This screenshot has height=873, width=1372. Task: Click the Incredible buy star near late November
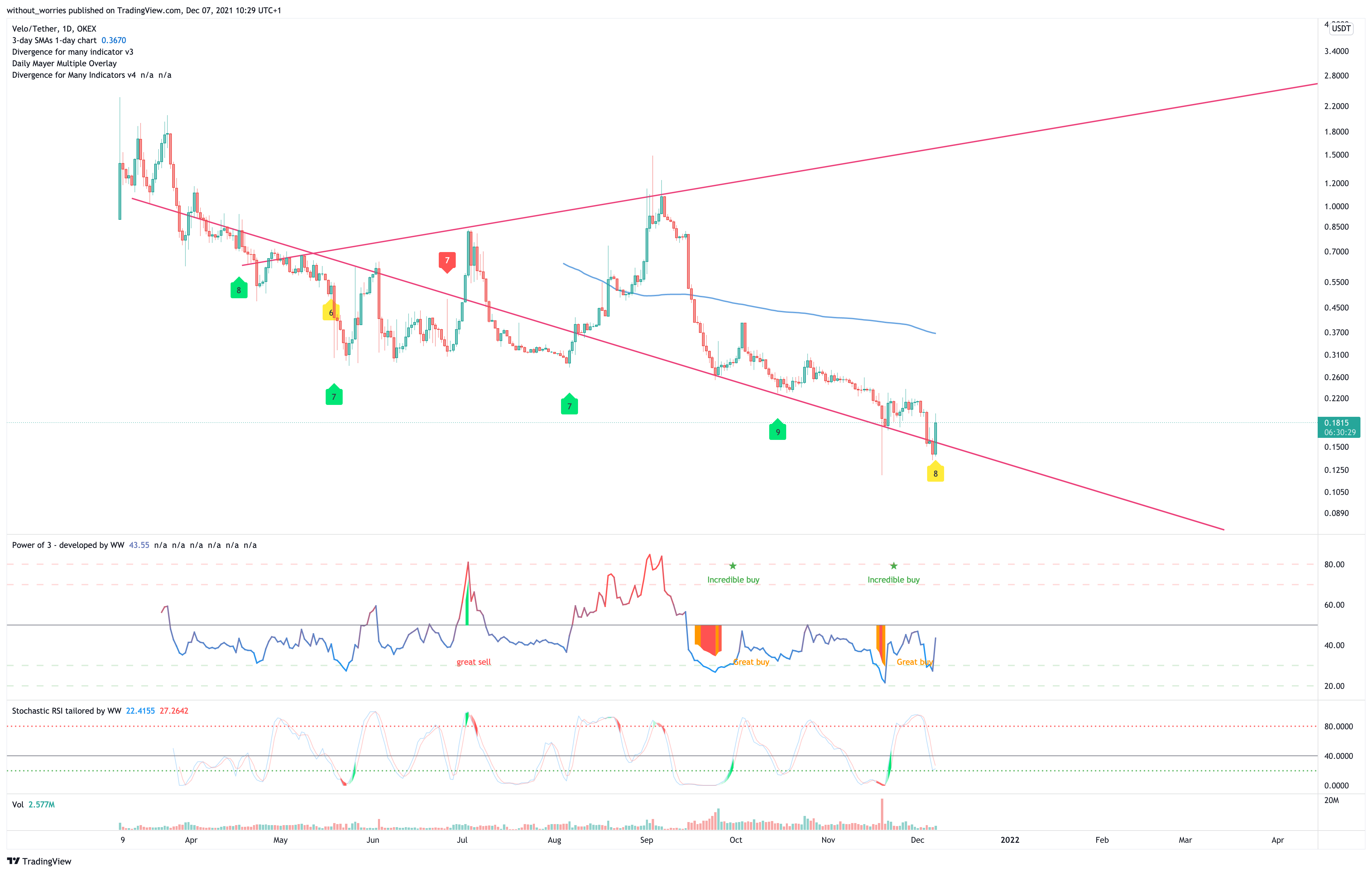(x=893, y=566)
